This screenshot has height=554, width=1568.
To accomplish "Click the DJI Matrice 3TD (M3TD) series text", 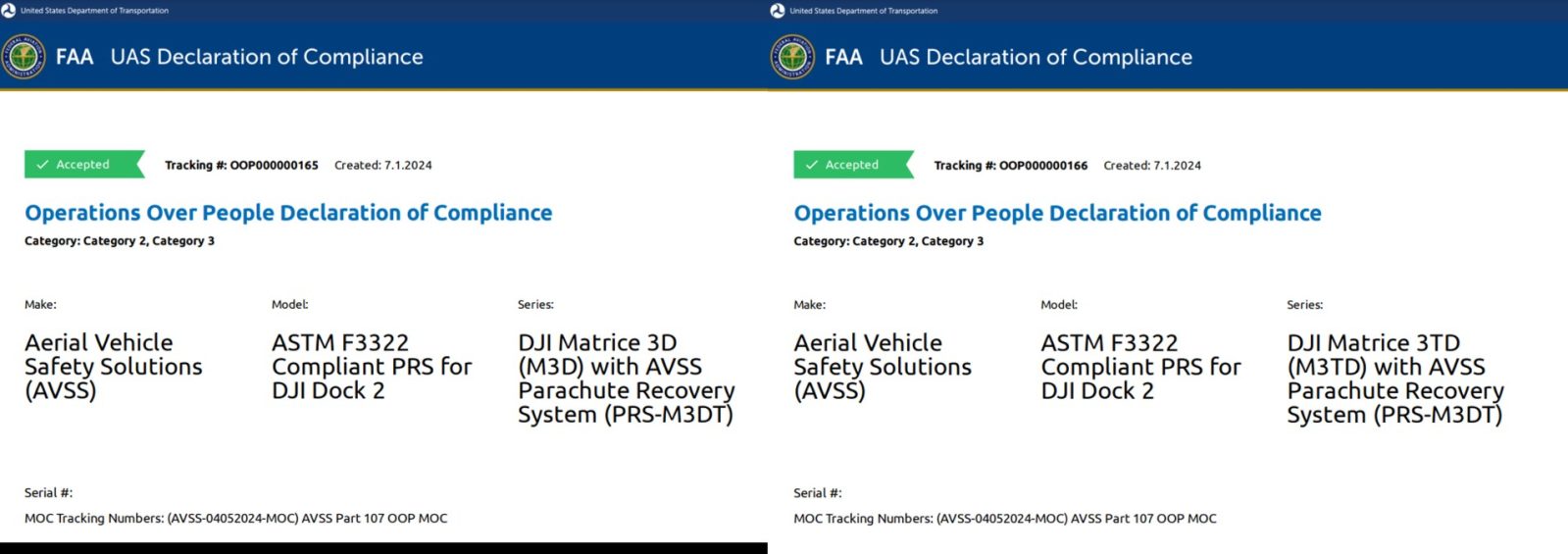I will coord(1394,378).
